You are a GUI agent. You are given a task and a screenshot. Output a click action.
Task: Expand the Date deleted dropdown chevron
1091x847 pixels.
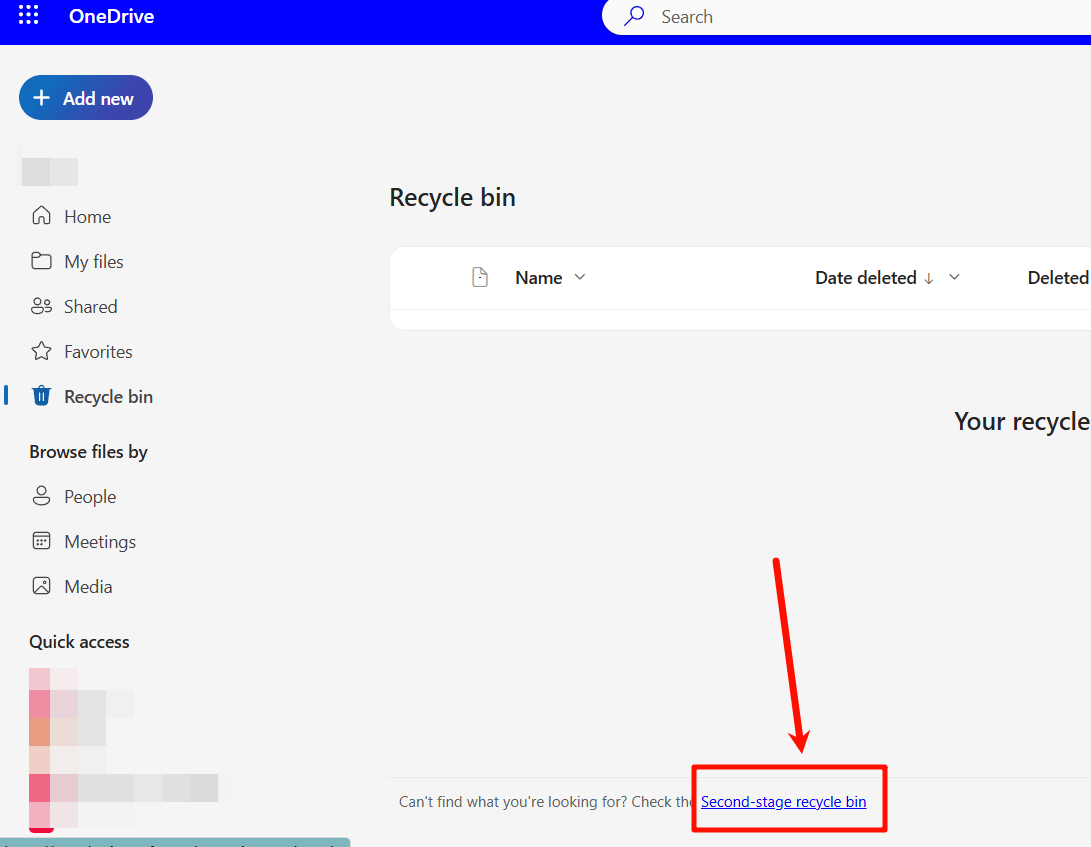coord(954,277)
